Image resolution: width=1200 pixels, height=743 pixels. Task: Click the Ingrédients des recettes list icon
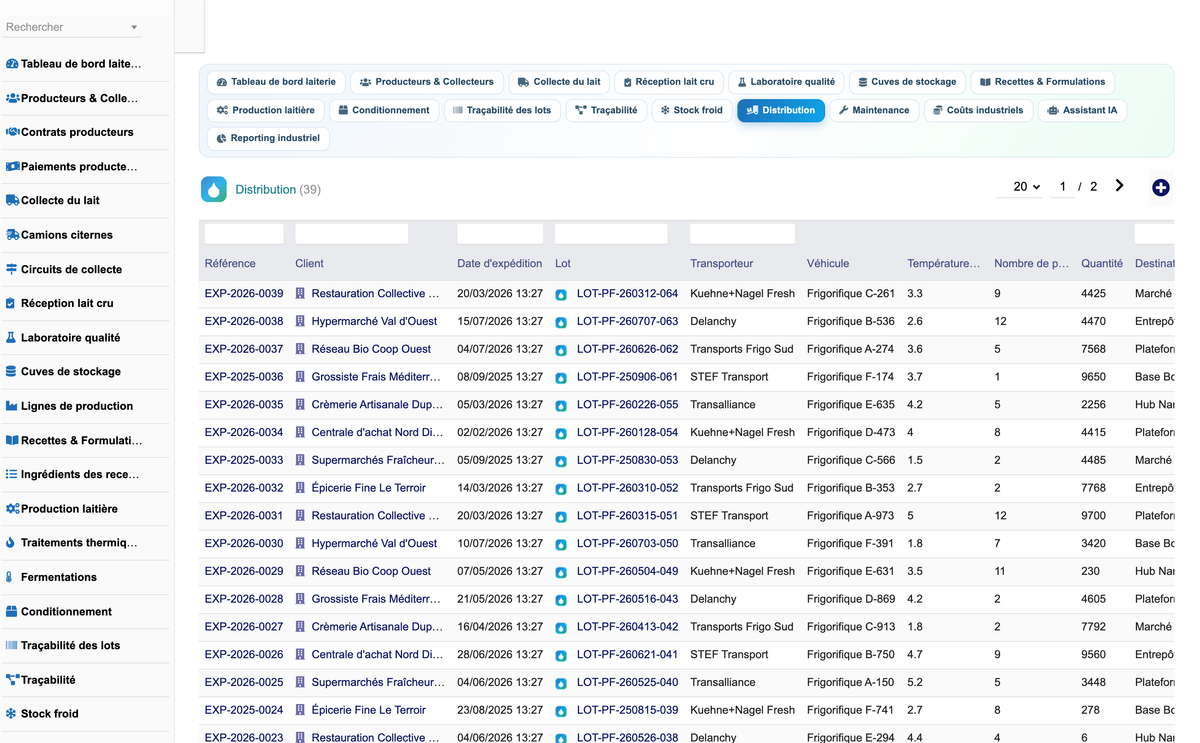tap(12, 474)
